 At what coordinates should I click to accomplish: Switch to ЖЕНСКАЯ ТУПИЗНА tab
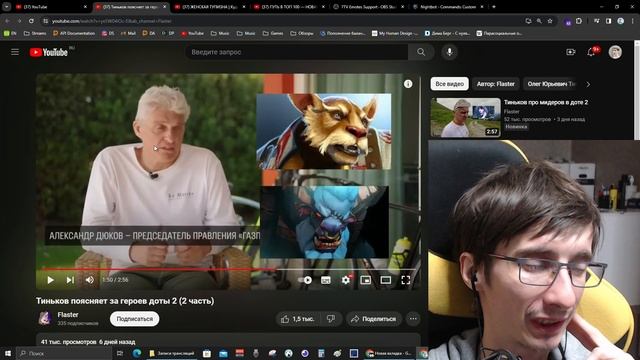210,7
